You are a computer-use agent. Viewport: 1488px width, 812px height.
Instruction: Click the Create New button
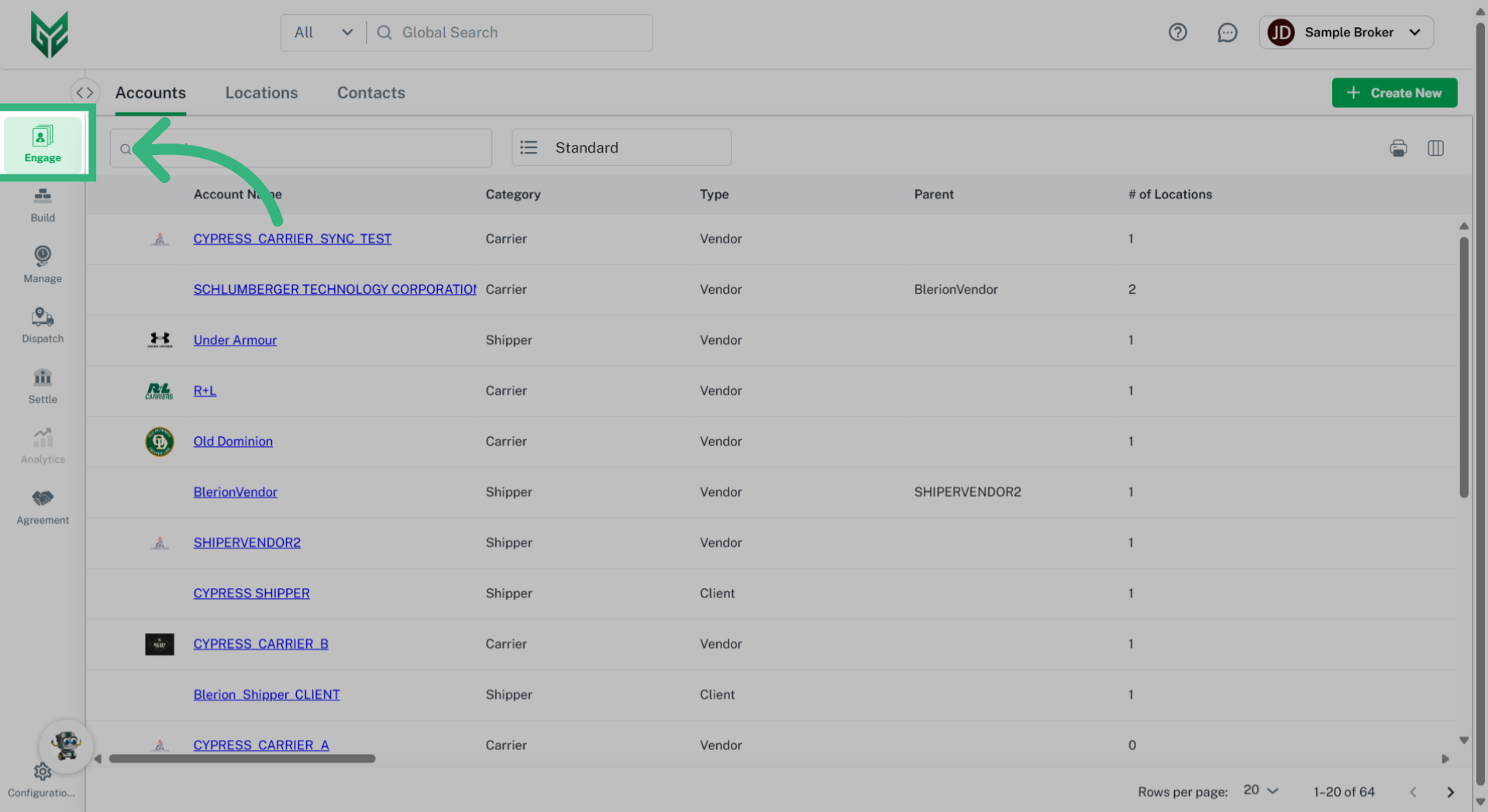(x=1393, y=93)
